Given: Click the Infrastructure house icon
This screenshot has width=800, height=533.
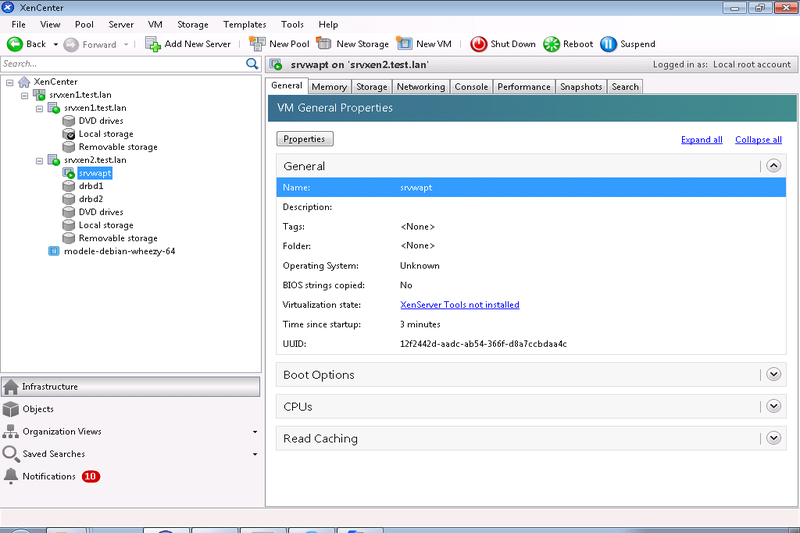Looking at the screenshot, I should (11, 387).
